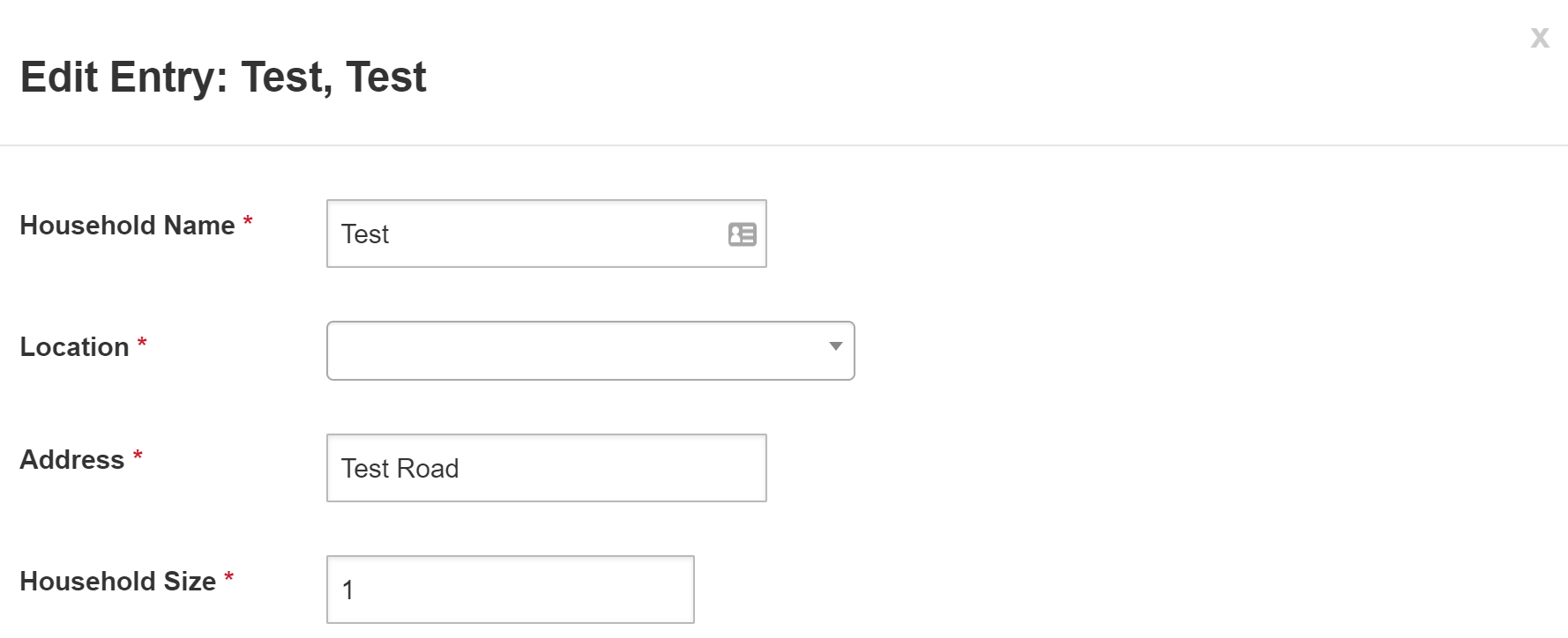Screen dimensions: 1568x638
Task: Click the Location dropdown arrow
Action: coord(835,347)
